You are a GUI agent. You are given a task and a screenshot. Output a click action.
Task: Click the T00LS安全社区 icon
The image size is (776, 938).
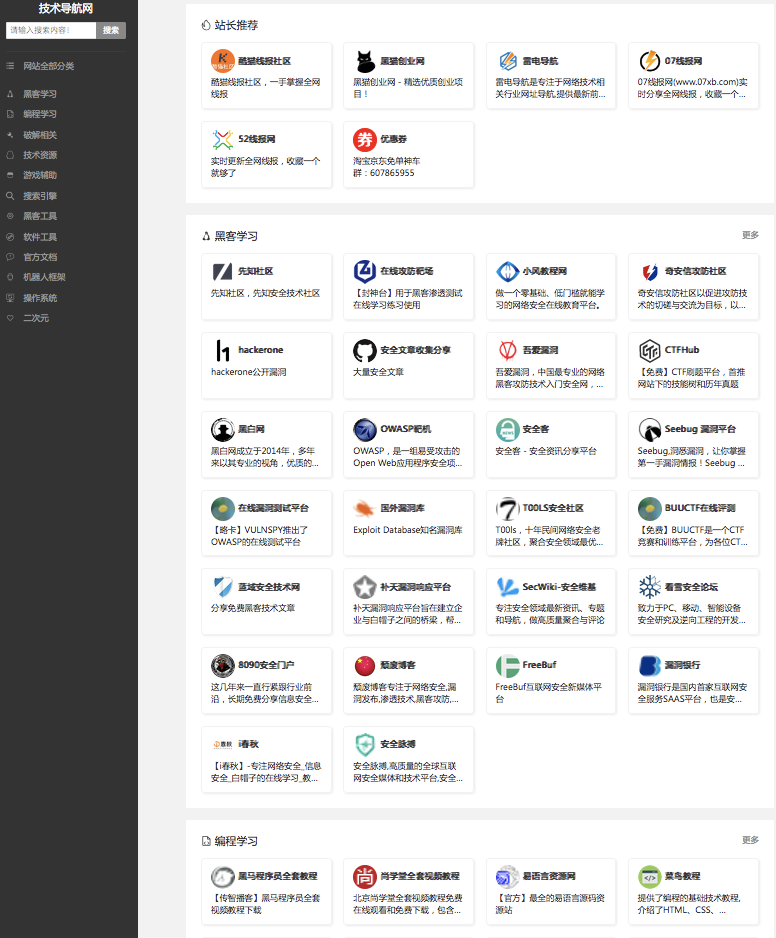pos(507,508)
